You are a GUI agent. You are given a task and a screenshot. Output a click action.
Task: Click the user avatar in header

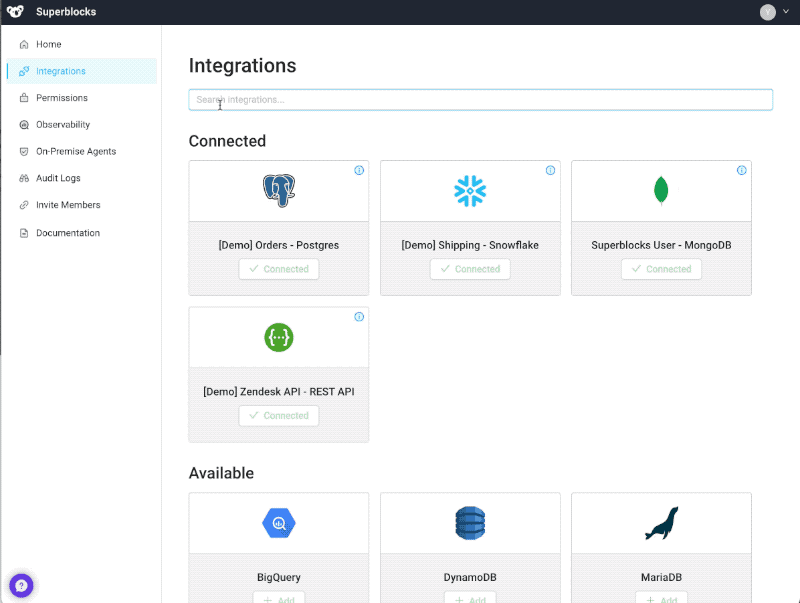point(767,12)
